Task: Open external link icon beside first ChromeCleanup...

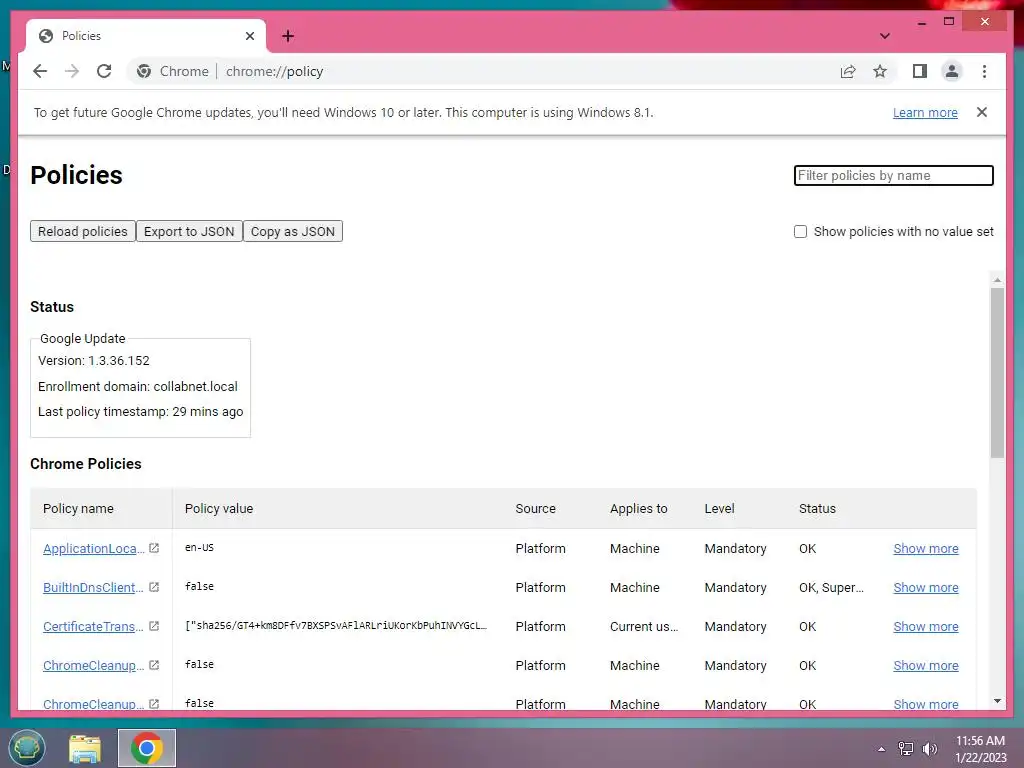Action: click(x=154, y=665)
